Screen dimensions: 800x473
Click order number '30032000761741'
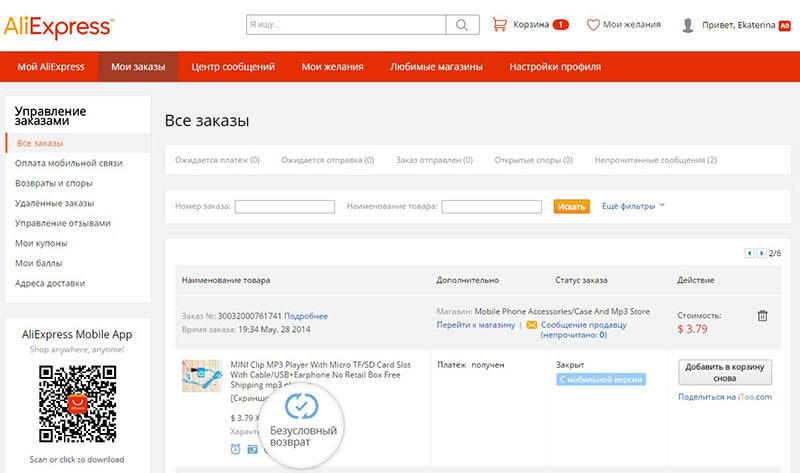coord(249,316)
